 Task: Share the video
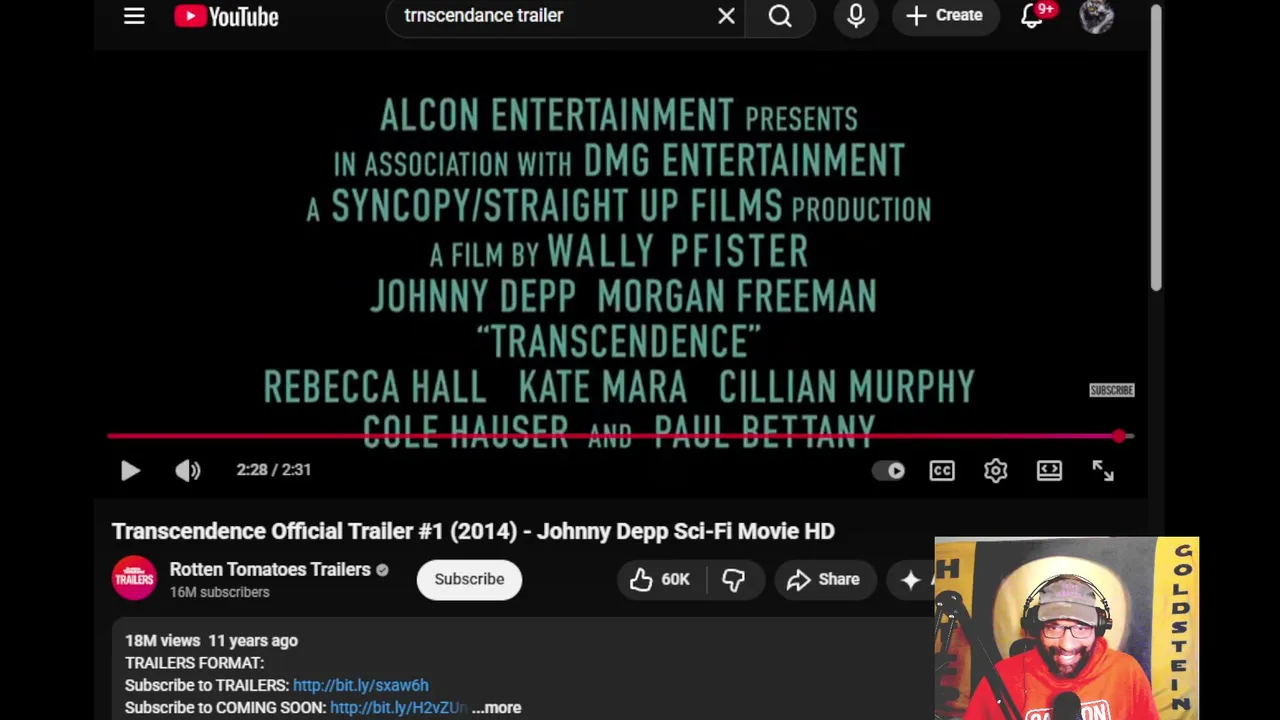823,579
